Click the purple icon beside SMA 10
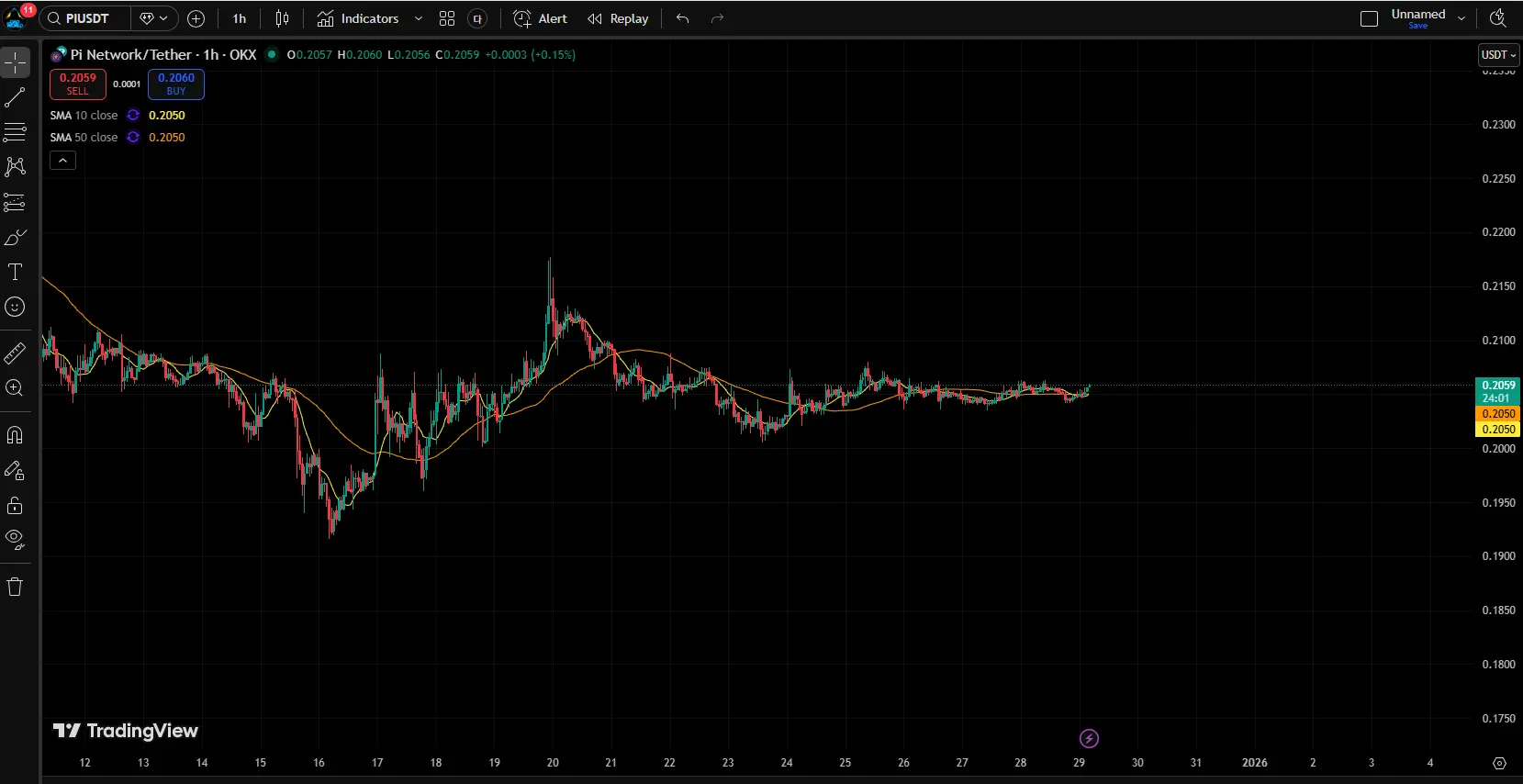The width and height of the screenshot is (1523, 784). click(133, 115)
